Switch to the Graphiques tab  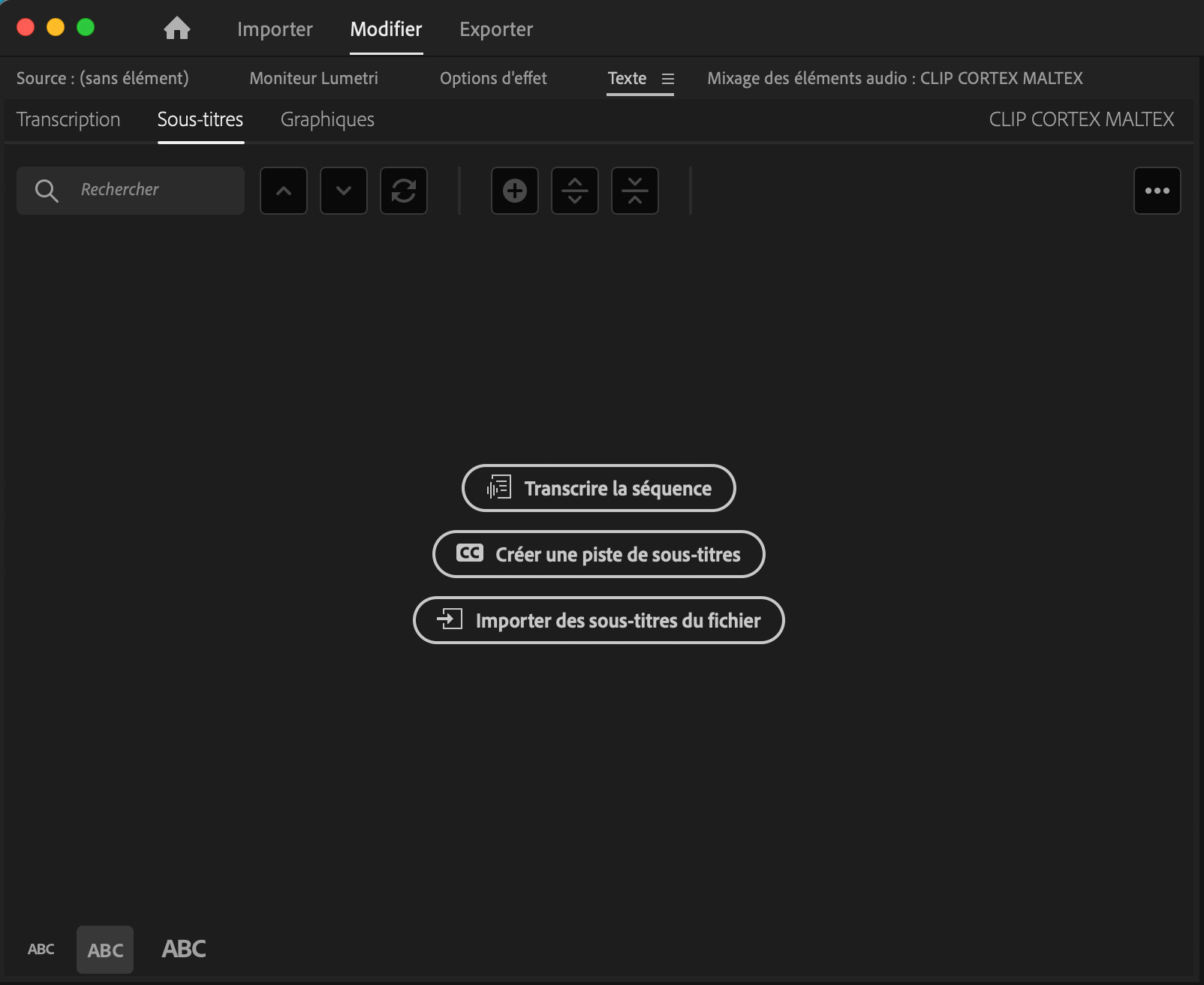tap(327, 119)
